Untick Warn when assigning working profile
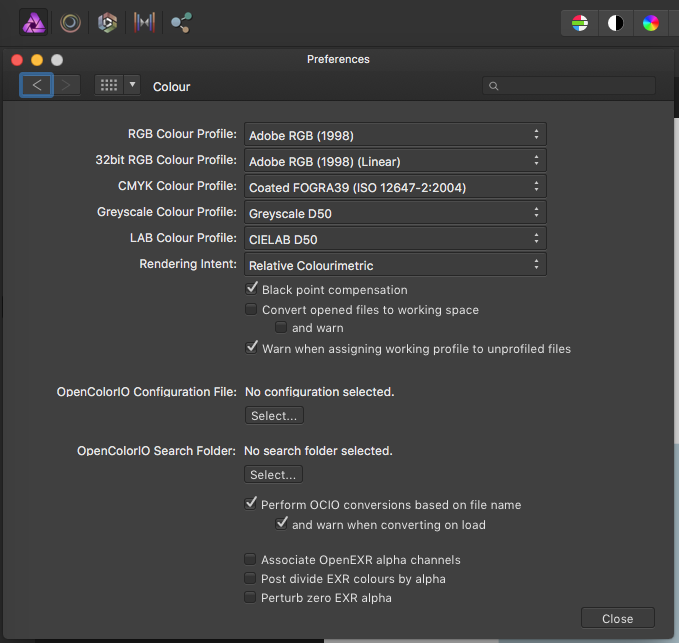This screenshot has height=643, width=679. tap(251, 348)
